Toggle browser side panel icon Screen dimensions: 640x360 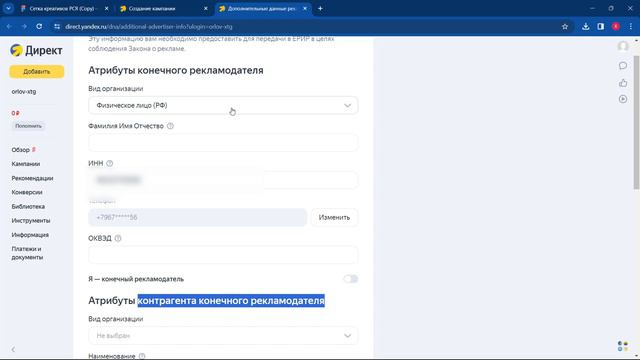(600, 27)
